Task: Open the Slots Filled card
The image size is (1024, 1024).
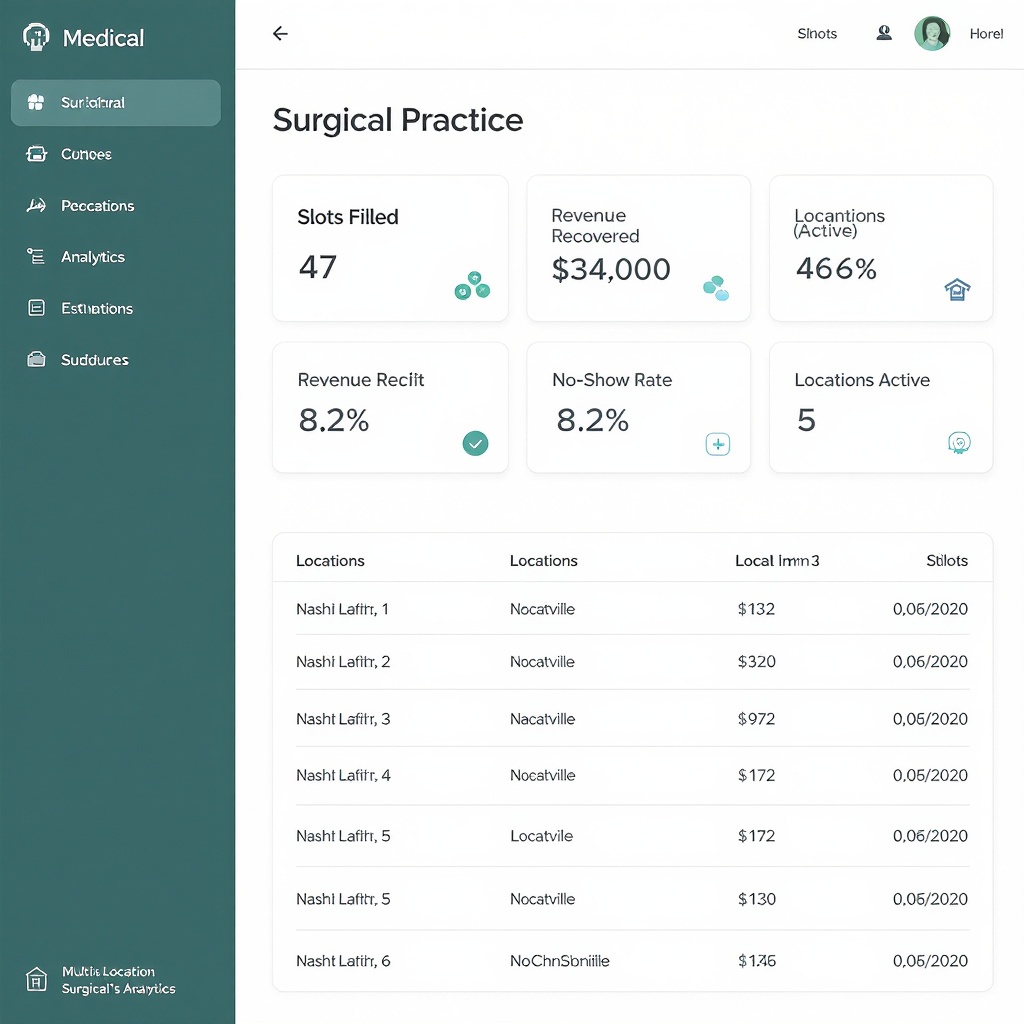Action: 390,248
